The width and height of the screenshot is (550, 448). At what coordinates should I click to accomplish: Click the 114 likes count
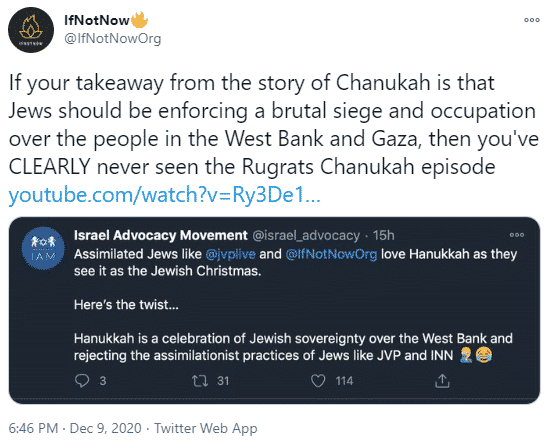pyautogui.click(x=344, y=381)
